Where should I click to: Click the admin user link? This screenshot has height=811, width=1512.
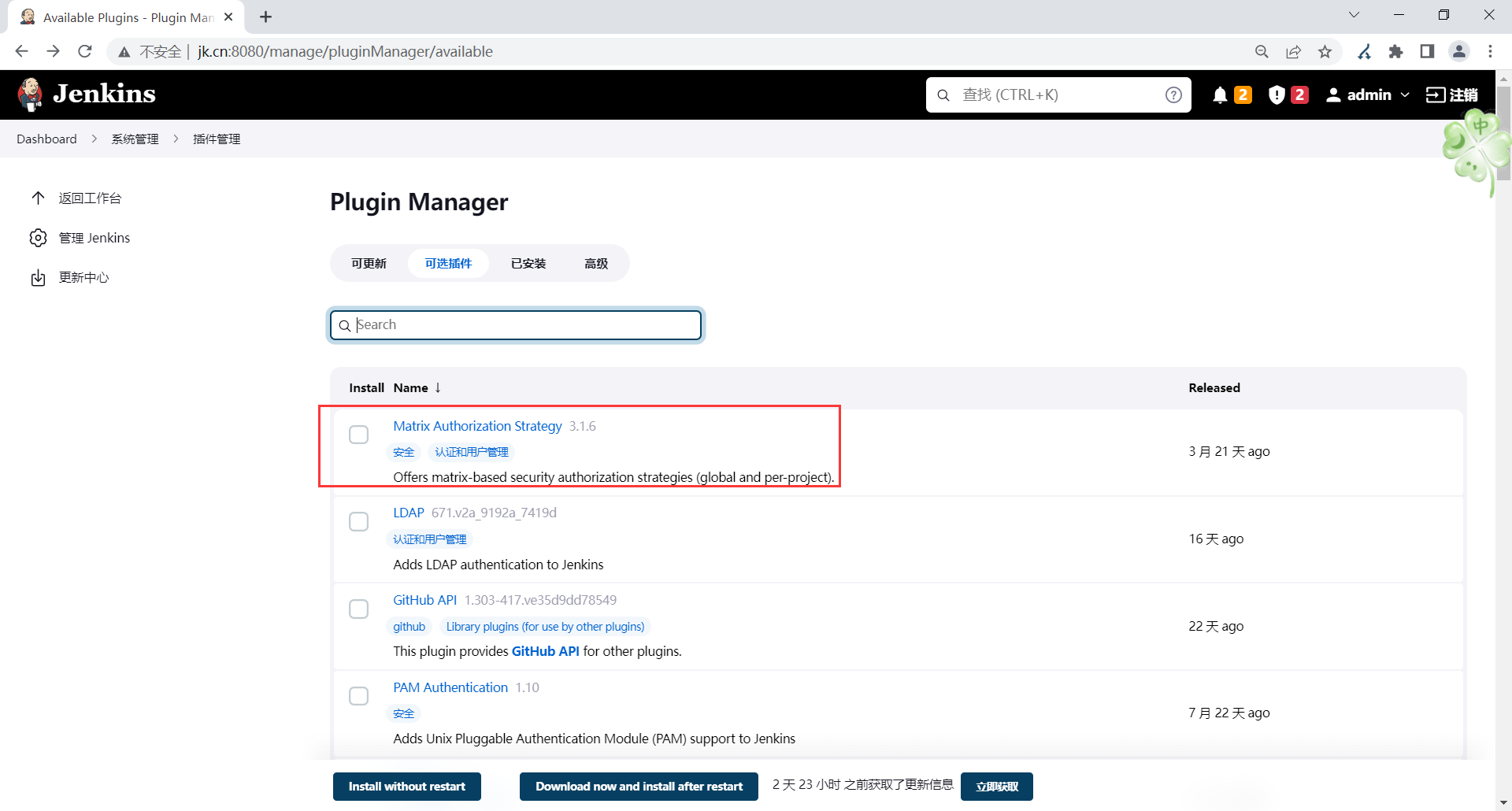[1358, 95]
